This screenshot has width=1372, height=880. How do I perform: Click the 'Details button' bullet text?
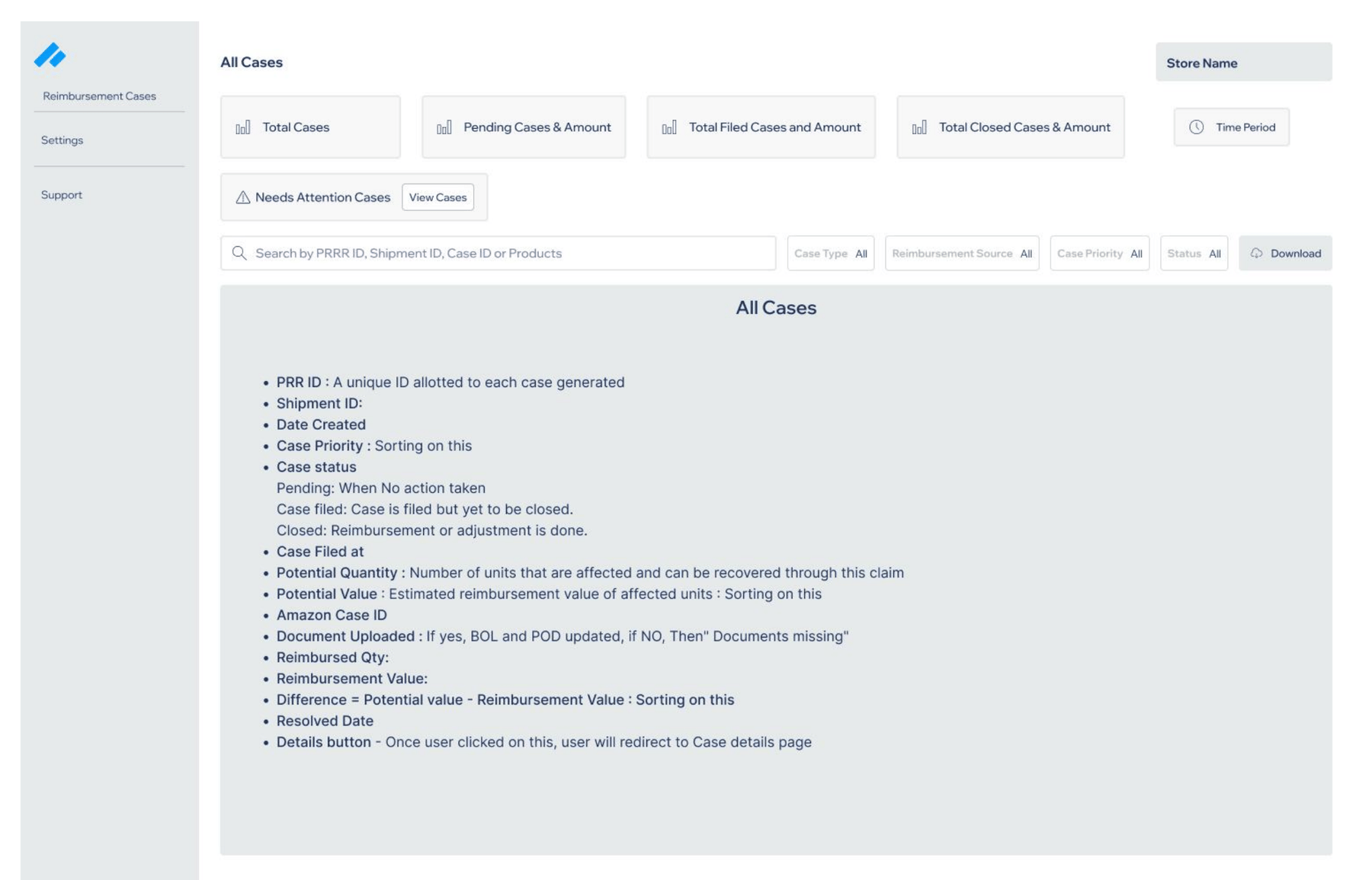pos(543,742)
